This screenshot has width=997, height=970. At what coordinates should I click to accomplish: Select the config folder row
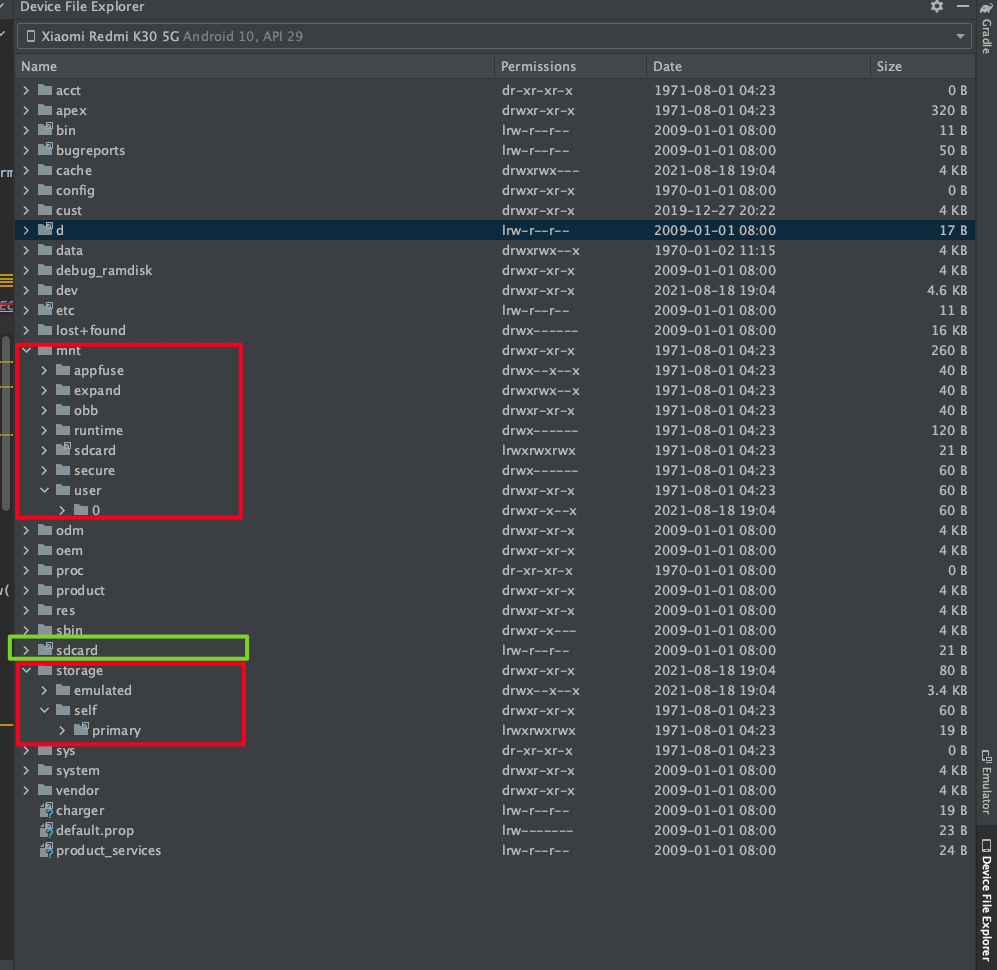495,190
